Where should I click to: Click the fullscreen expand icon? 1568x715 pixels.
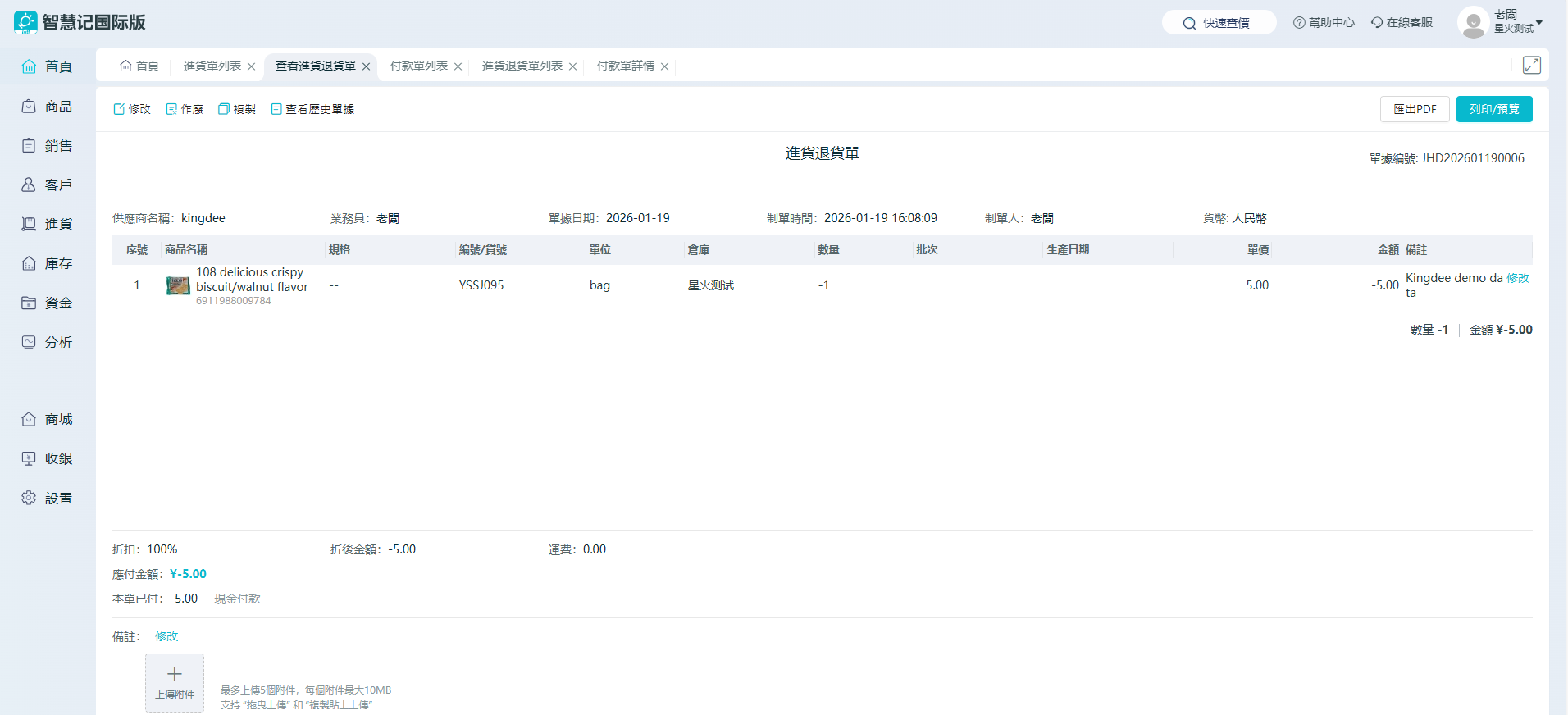[x=1531, y=66]
